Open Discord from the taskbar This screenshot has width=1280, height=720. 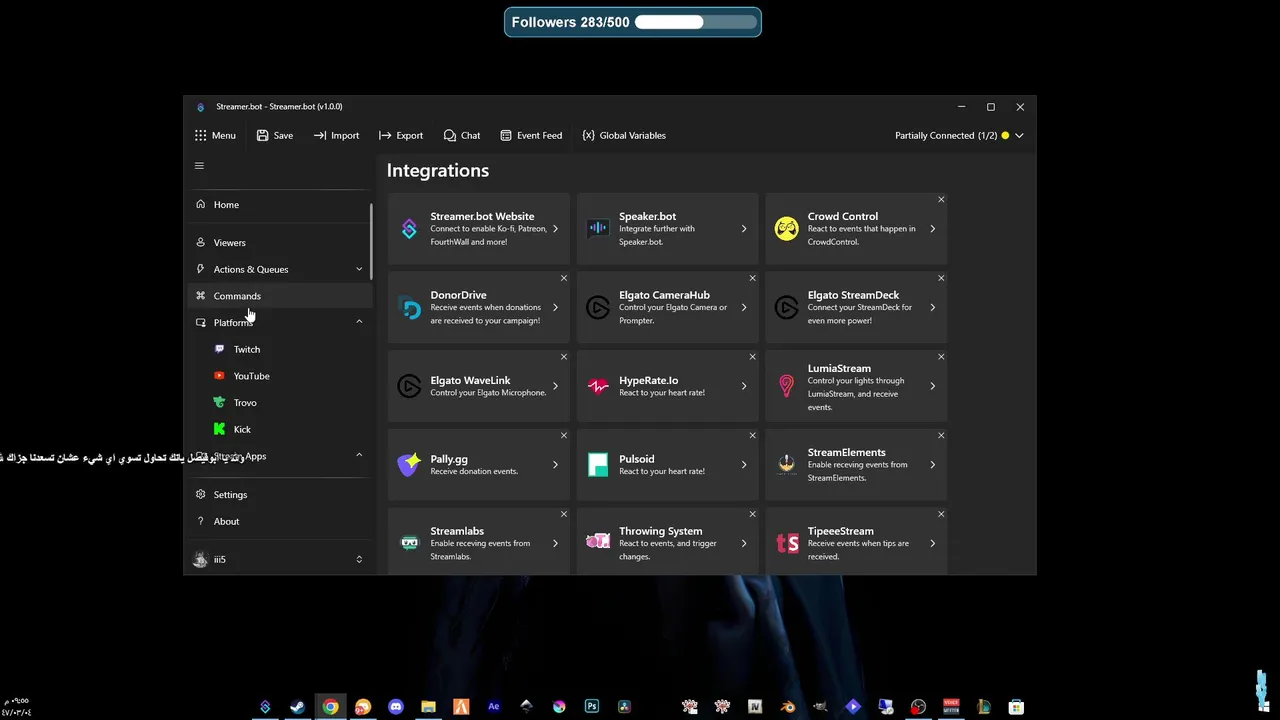tap(396, 707)
